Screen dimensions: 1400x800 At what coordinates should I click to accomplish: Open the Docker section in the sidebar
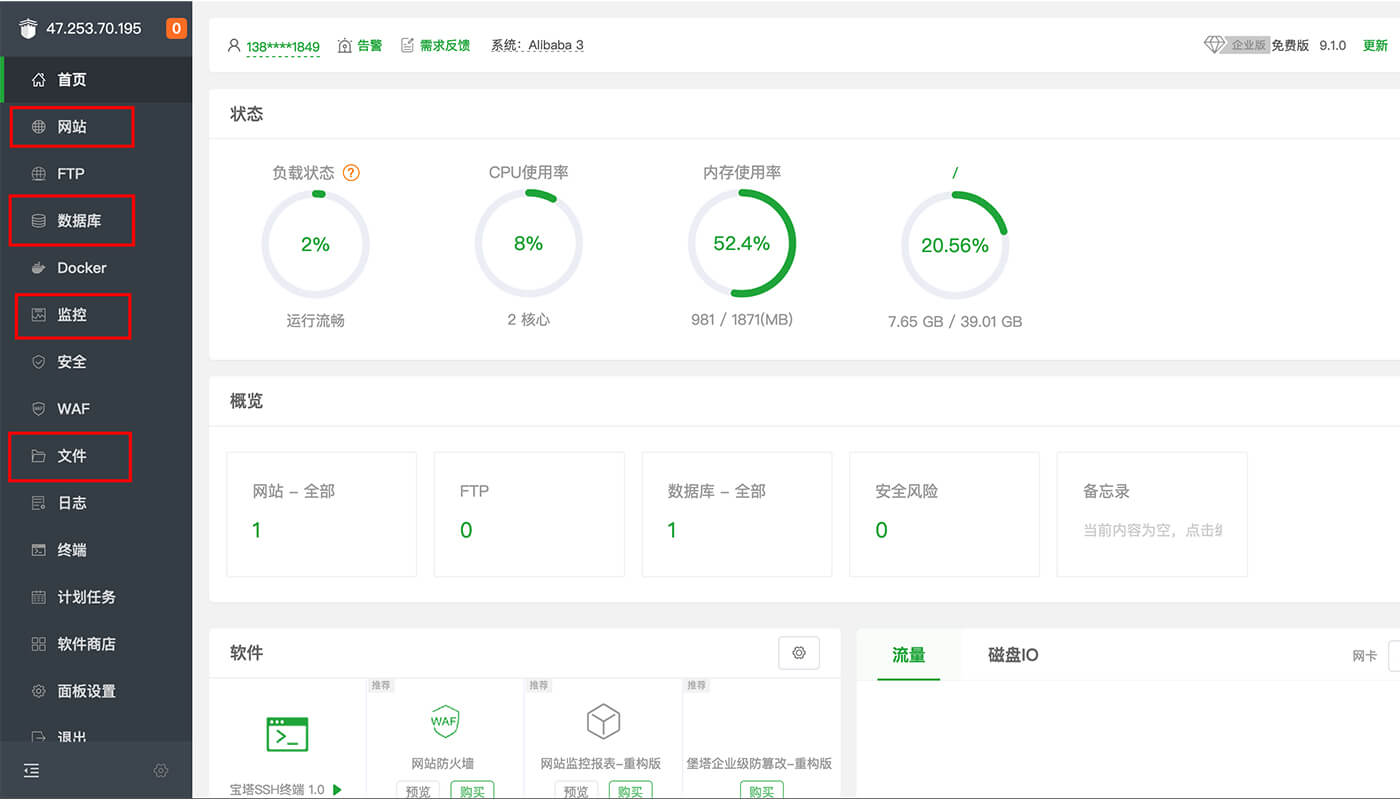tap(96, 268)
